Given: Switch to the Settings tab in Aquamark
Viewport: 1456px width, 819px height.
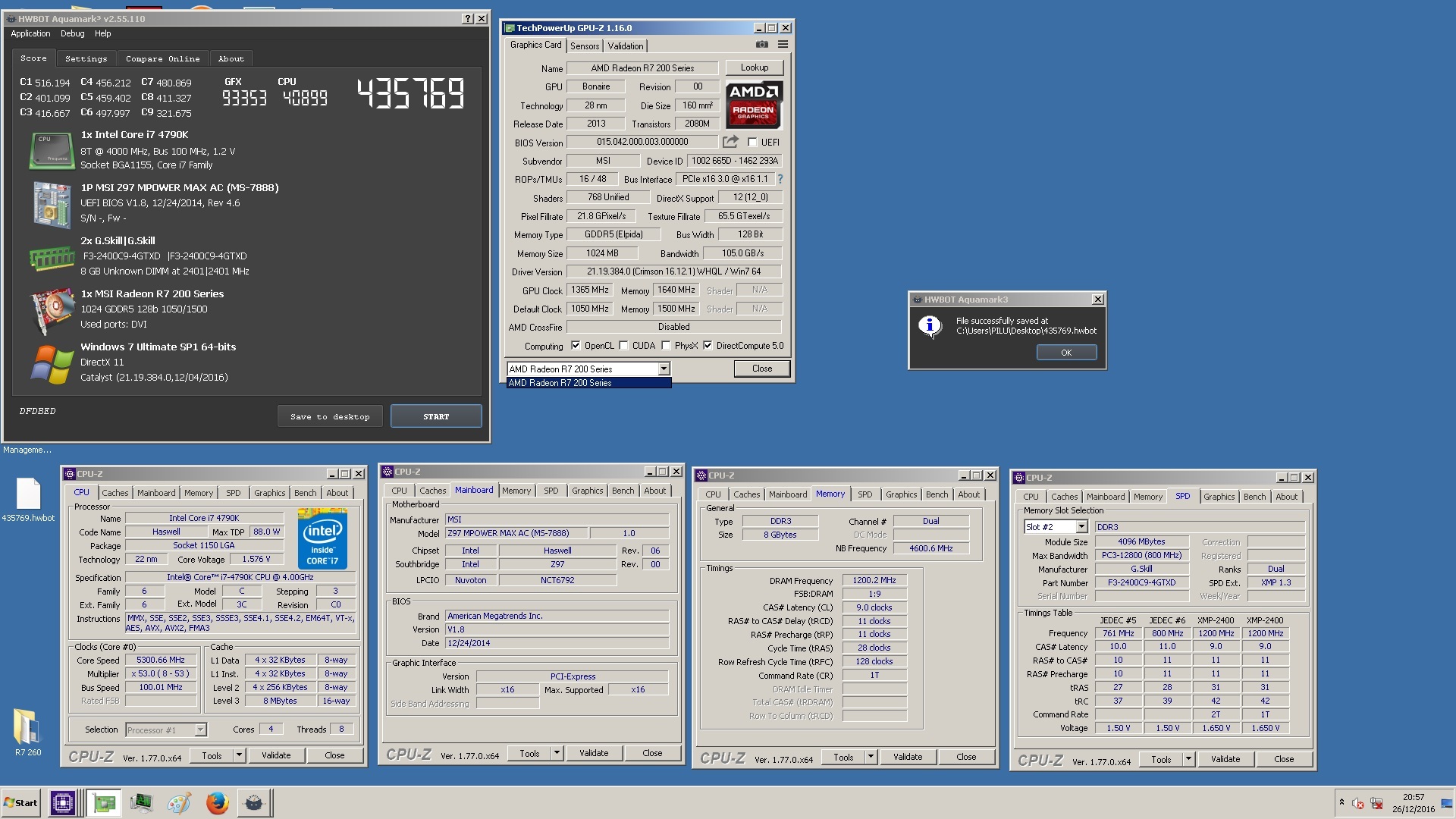Looking at the screenshot, I should pyautogui.click(x=86, y=59).
